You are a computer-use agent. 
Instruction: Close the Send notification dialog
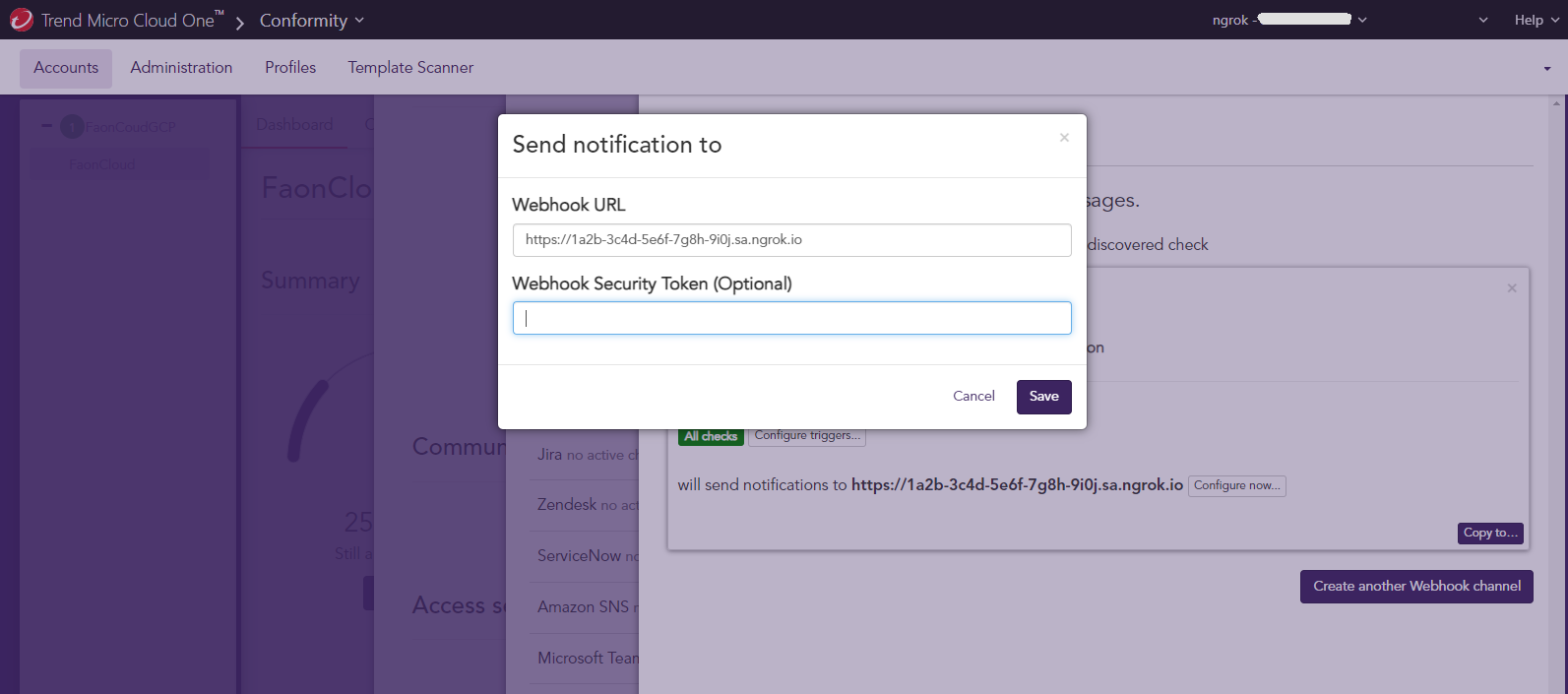point(1064,138)
